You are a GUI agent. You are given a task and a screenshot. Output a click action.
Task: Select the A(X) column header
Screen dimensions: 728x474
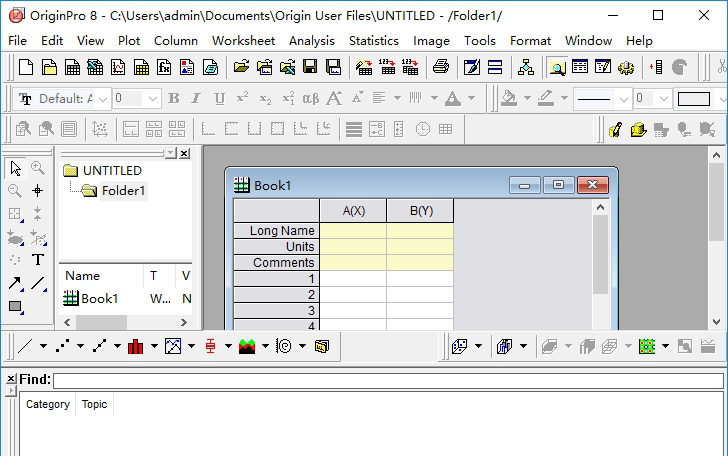(x=353, y=211)
